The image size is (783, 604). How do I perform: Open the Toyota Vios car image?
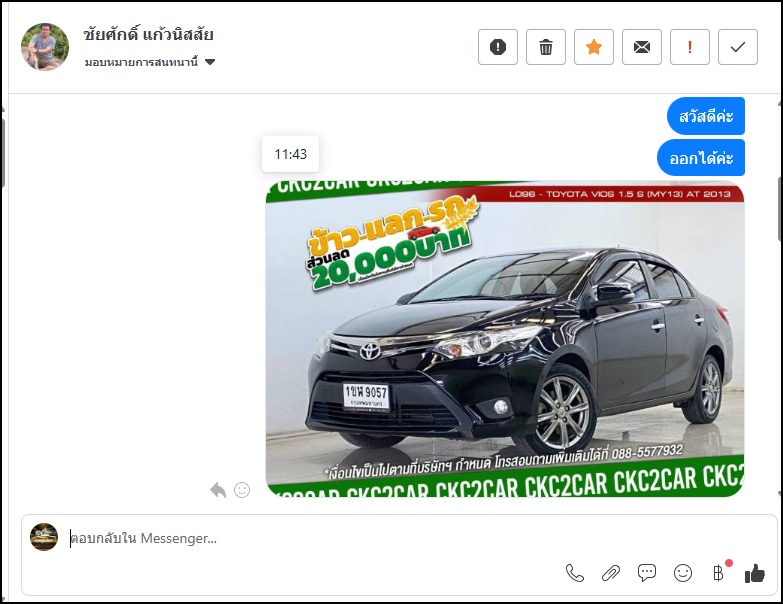click(505, 339)
